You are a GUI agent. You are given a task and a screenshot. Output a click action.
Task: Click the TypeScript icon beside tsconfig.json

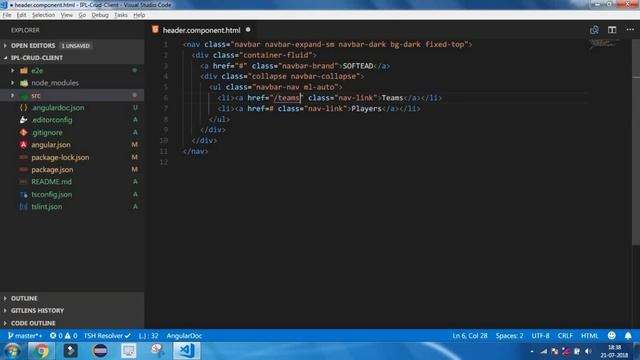coord(24,194)
